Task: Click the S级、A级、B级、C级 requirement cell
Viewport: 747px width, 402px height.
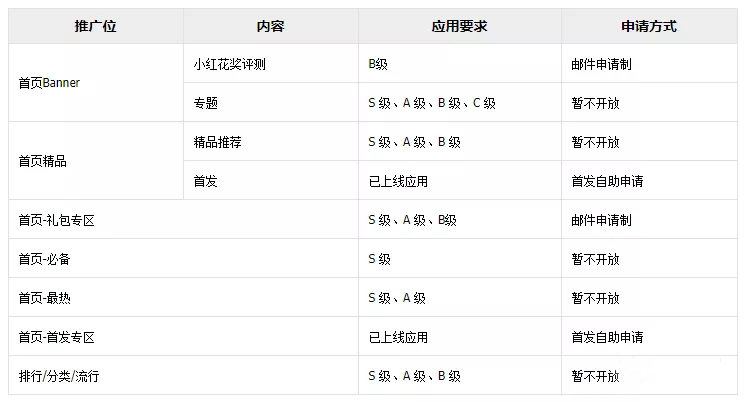Action: 460,102
